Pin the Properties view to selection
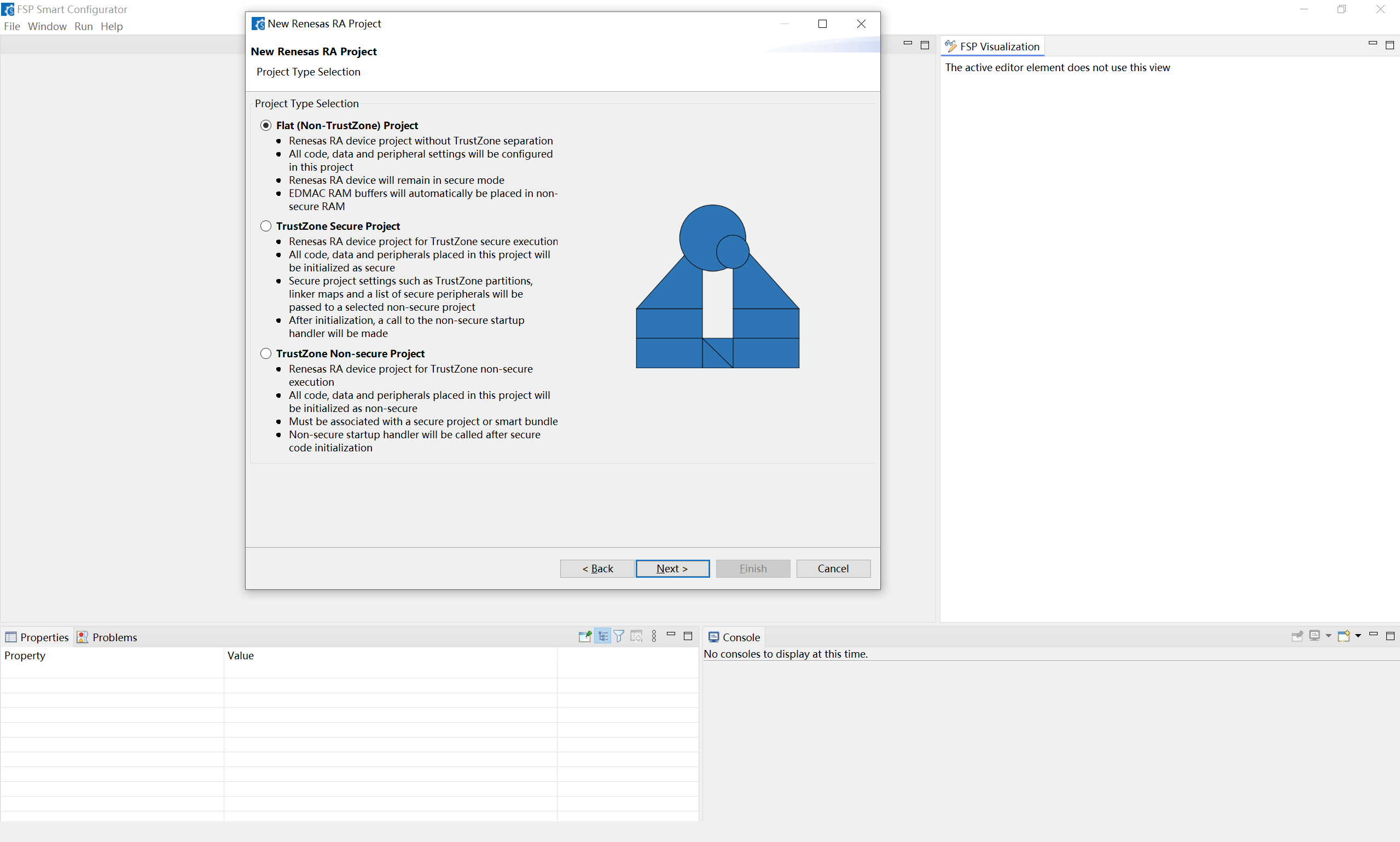The height and width of the screenshot is (842, 1400). click(x=585, y=637)
